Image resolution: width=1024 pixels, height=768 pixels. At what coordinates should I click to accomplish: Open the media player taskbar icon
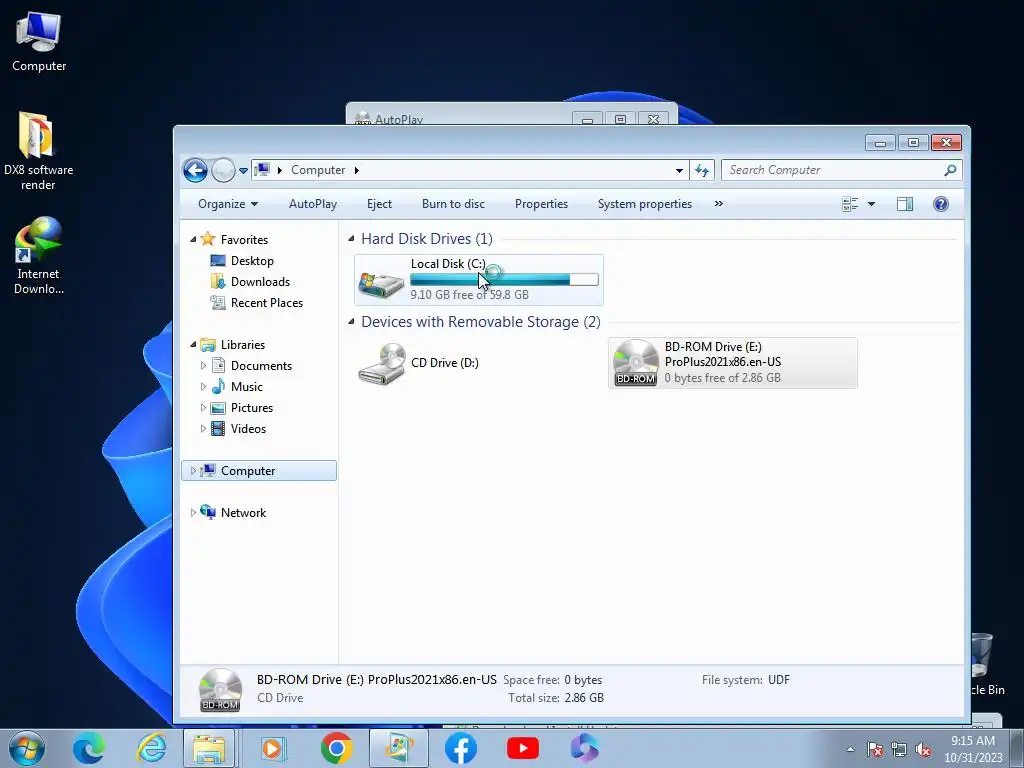point(272,748)
